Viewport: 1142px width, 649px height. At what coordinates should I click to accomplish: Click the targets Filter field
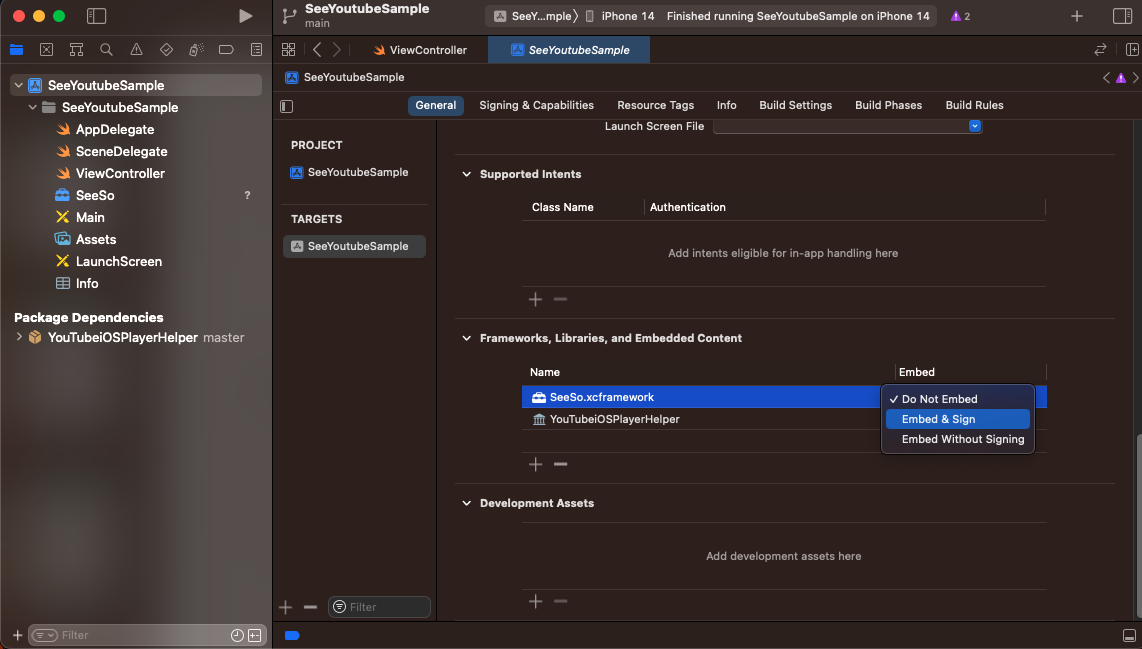click(379, 607)
